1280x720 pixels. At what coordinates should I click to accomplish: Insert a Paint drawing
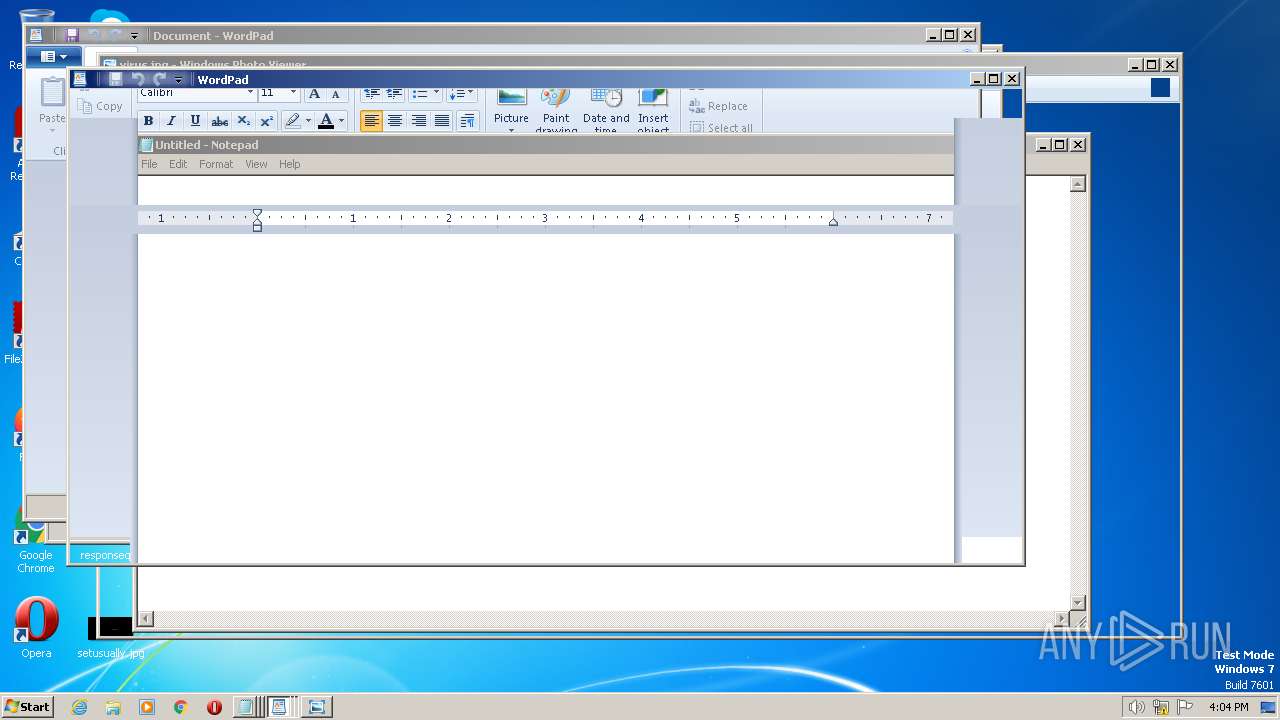coord(556,110)
